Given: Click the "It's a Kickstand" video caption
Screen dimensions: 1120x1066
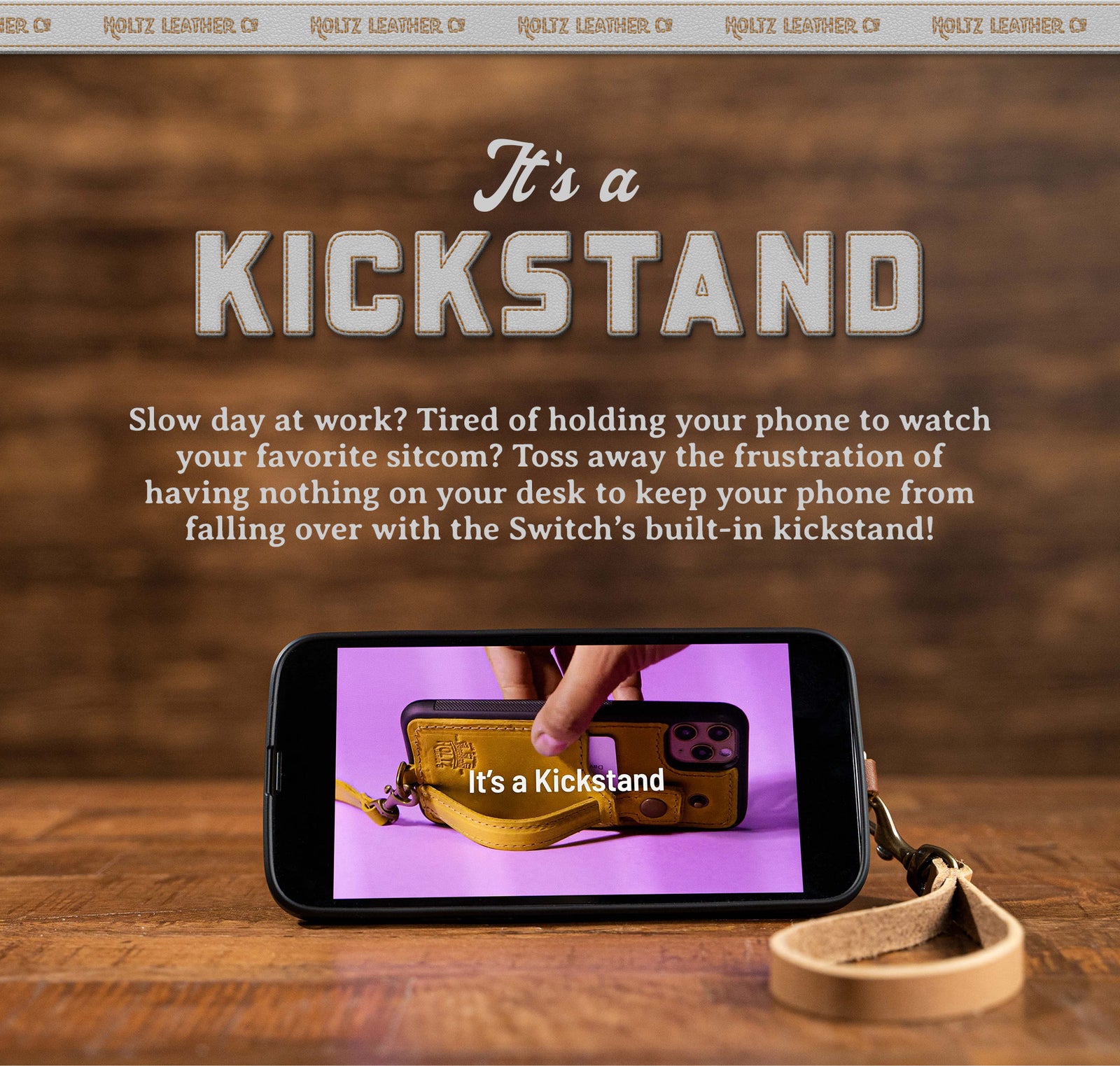Looking at the screenshot, I should point(566,781).
